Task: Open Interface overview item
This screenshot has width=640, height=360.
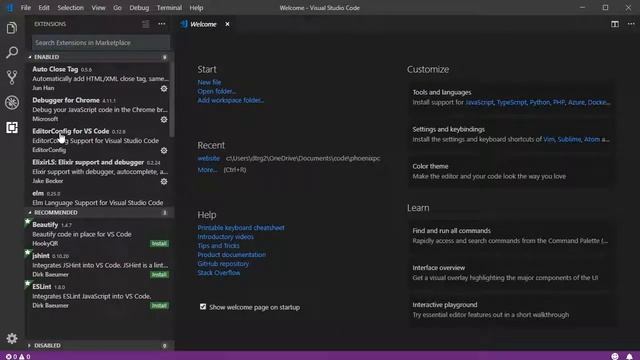Action: pos(510,273)
